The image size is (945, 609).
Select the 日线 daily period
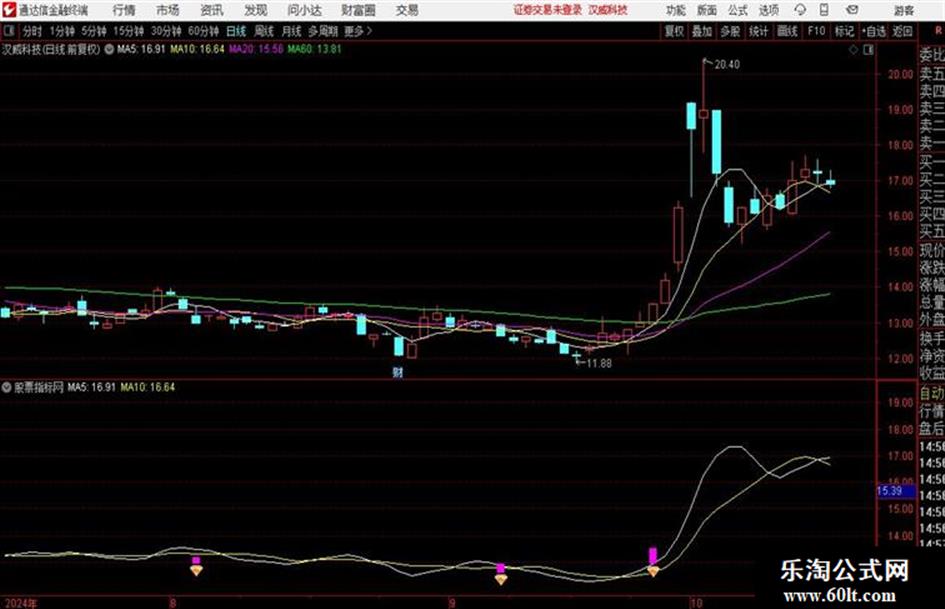point(236,31)
